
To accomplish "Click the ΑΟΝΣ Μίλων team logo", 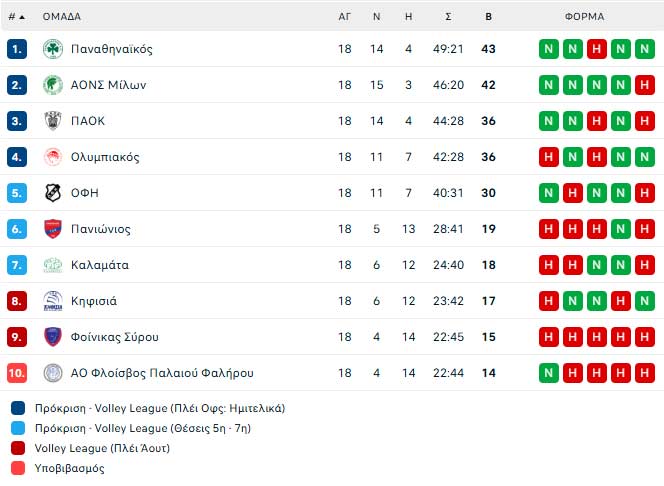I will coord(53,85).
